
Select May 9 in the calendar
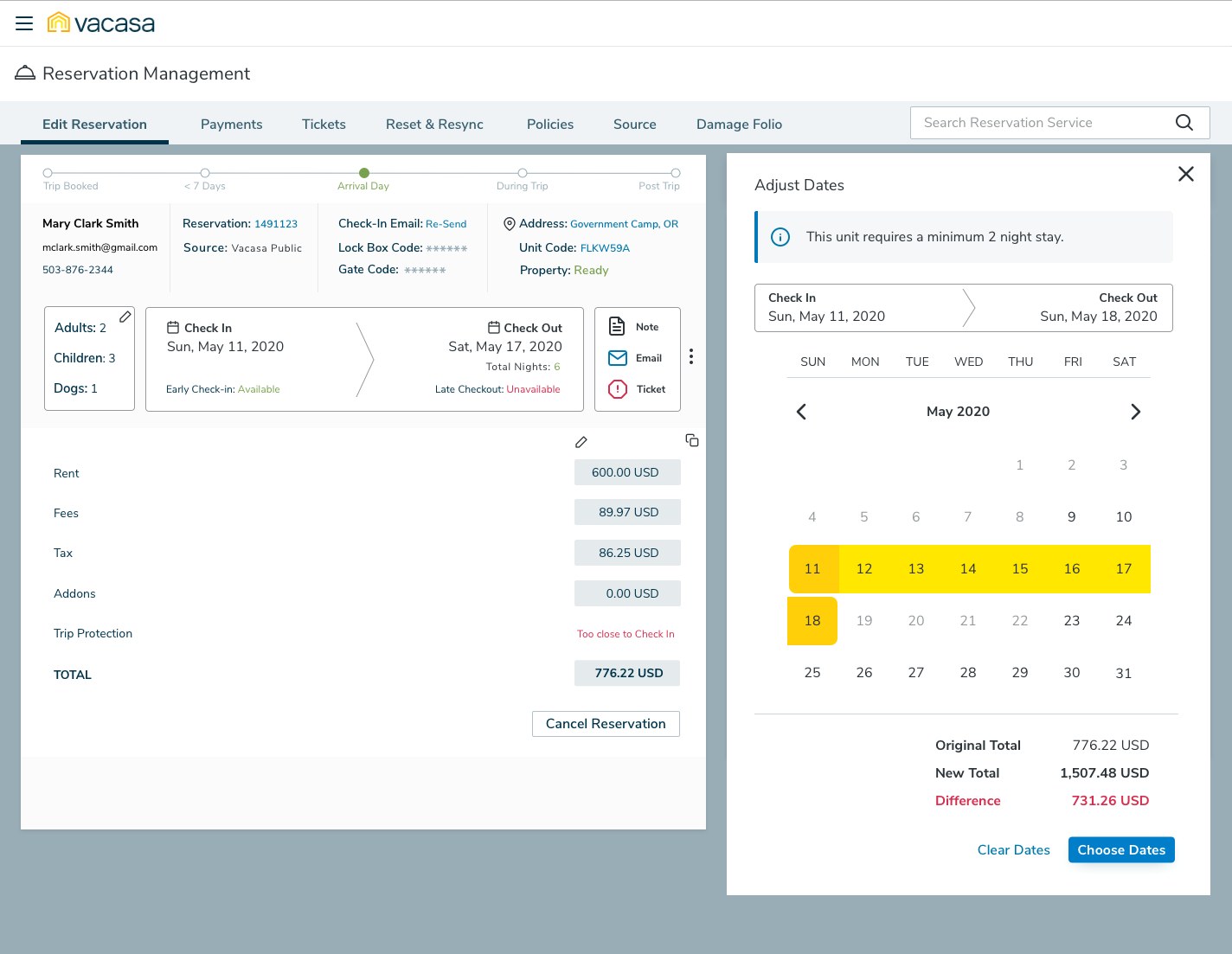1072,517
